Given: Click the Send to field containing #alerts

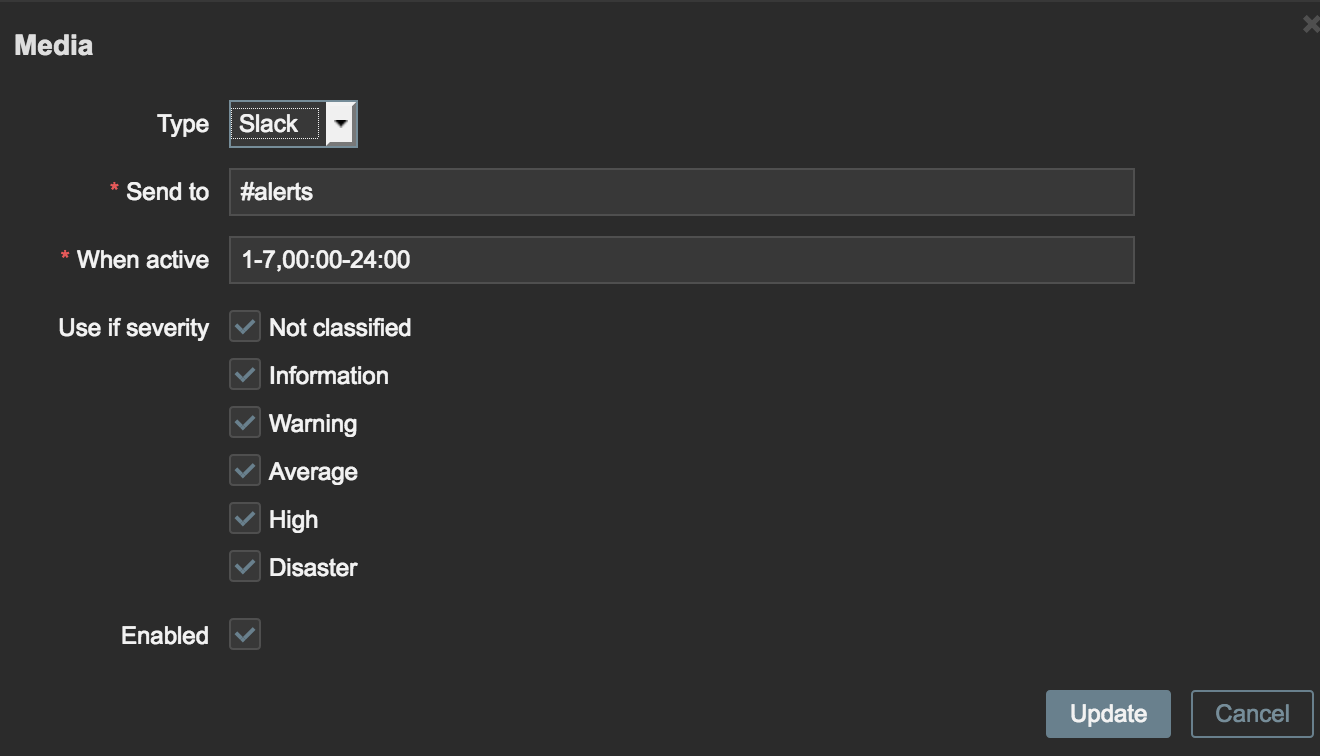Looking at the screenshot, I should pyautogui.click(x=680, y=191).
